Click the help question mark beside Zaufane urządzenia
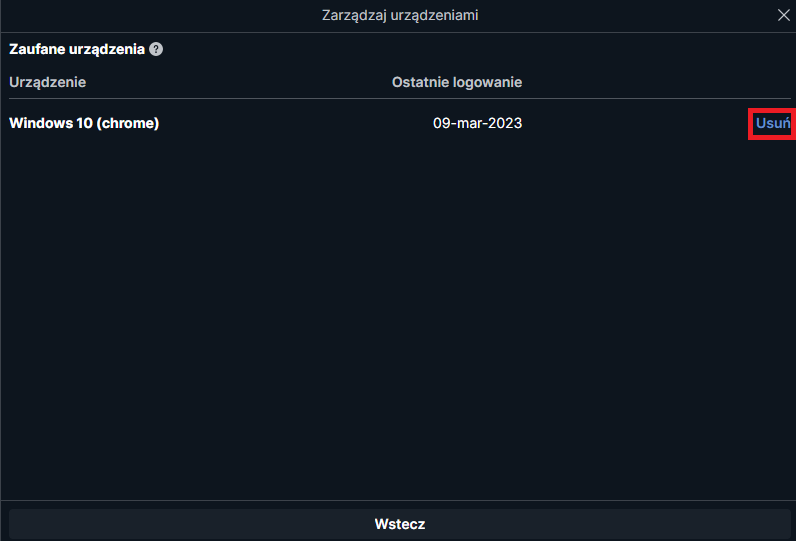Screen dimensions: 796x541 pyautogui.click(x=156, y=49)
